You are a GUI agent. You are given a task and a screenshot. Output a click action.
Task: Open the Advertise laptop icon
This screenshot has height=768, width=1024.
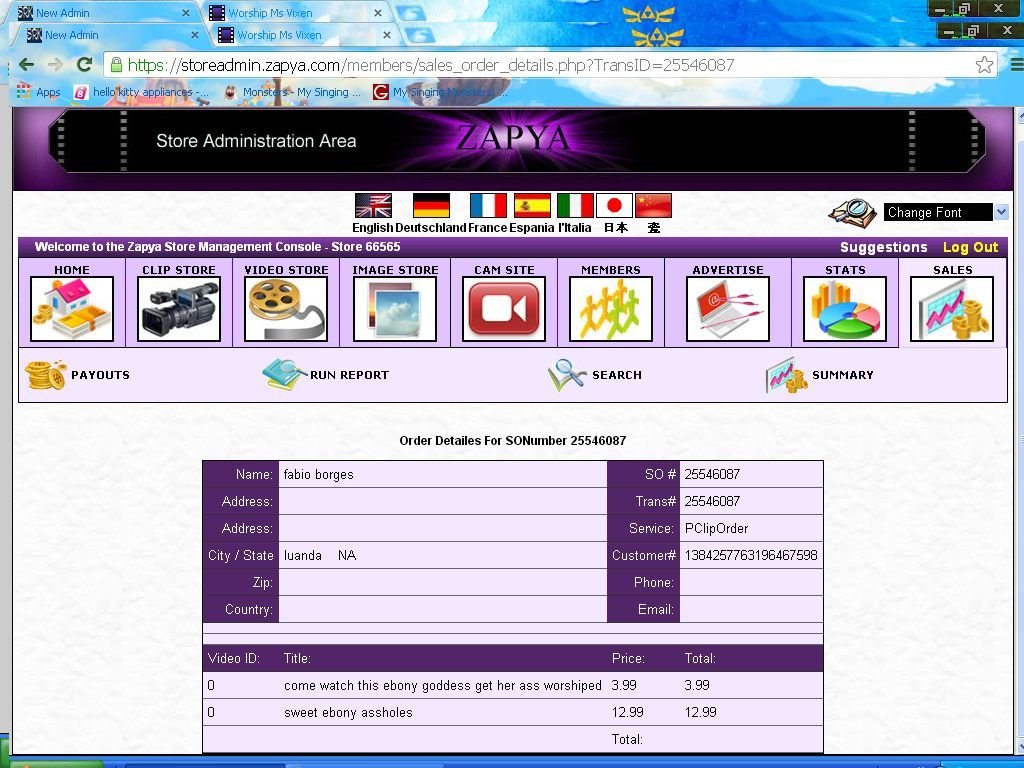pyautogui.click(x=728, y=309)
